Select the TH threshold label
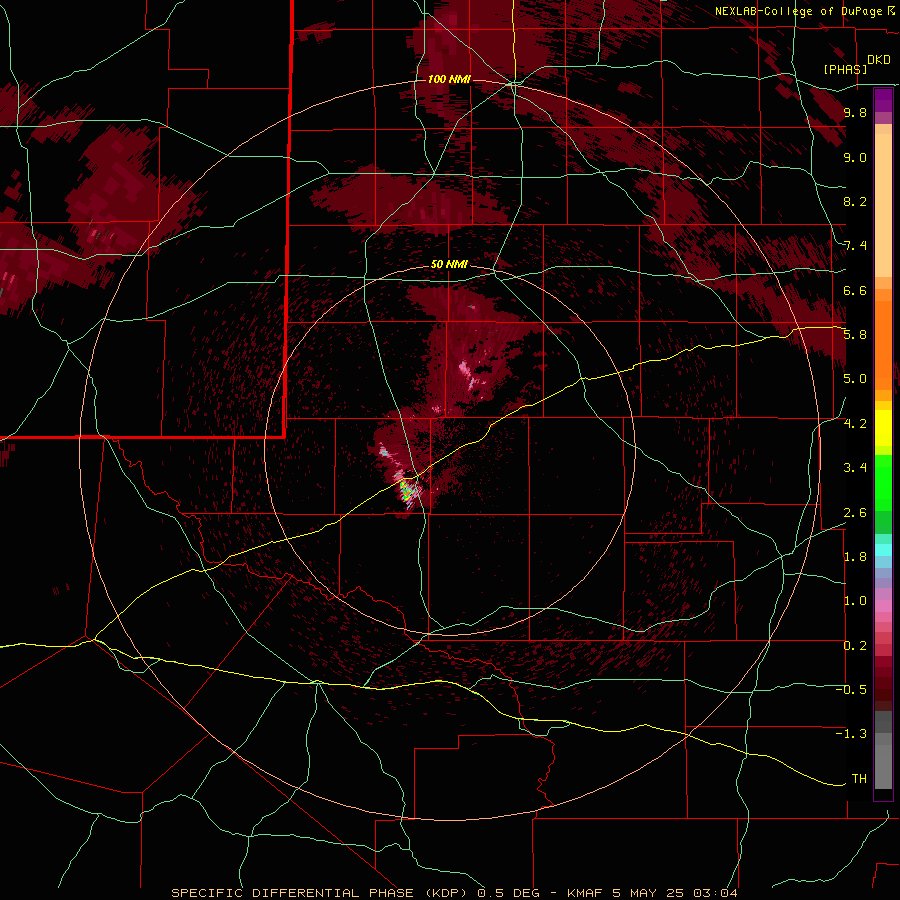 pyautogui.click(x=859, y=779)
